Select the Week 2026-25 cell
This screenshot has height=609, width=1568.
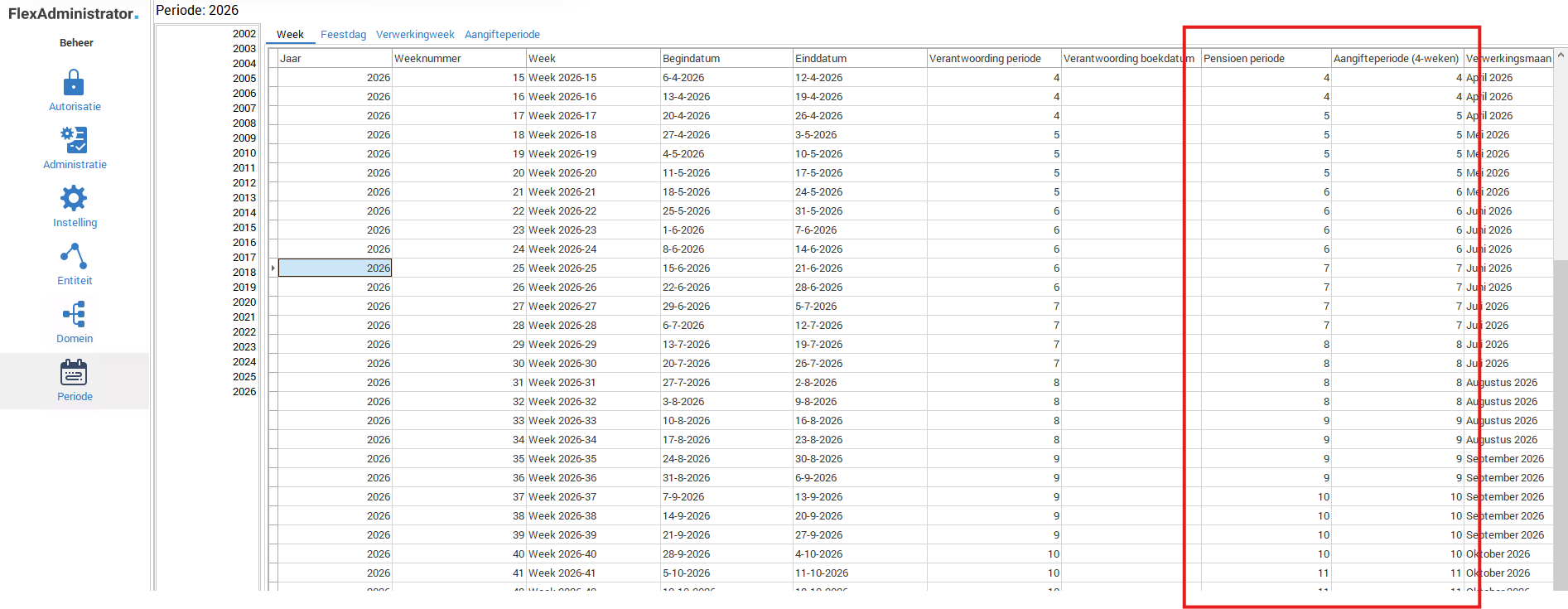[x=593, y=268]
